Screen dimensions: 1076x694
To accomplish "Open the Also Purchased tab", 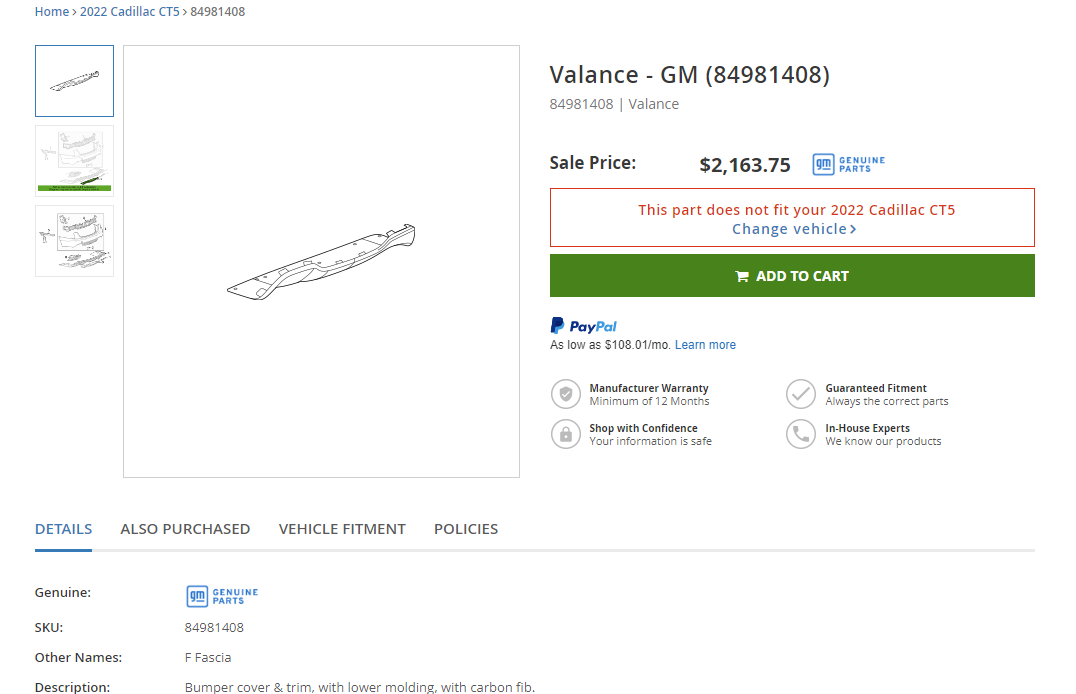I will coord(185,529).
